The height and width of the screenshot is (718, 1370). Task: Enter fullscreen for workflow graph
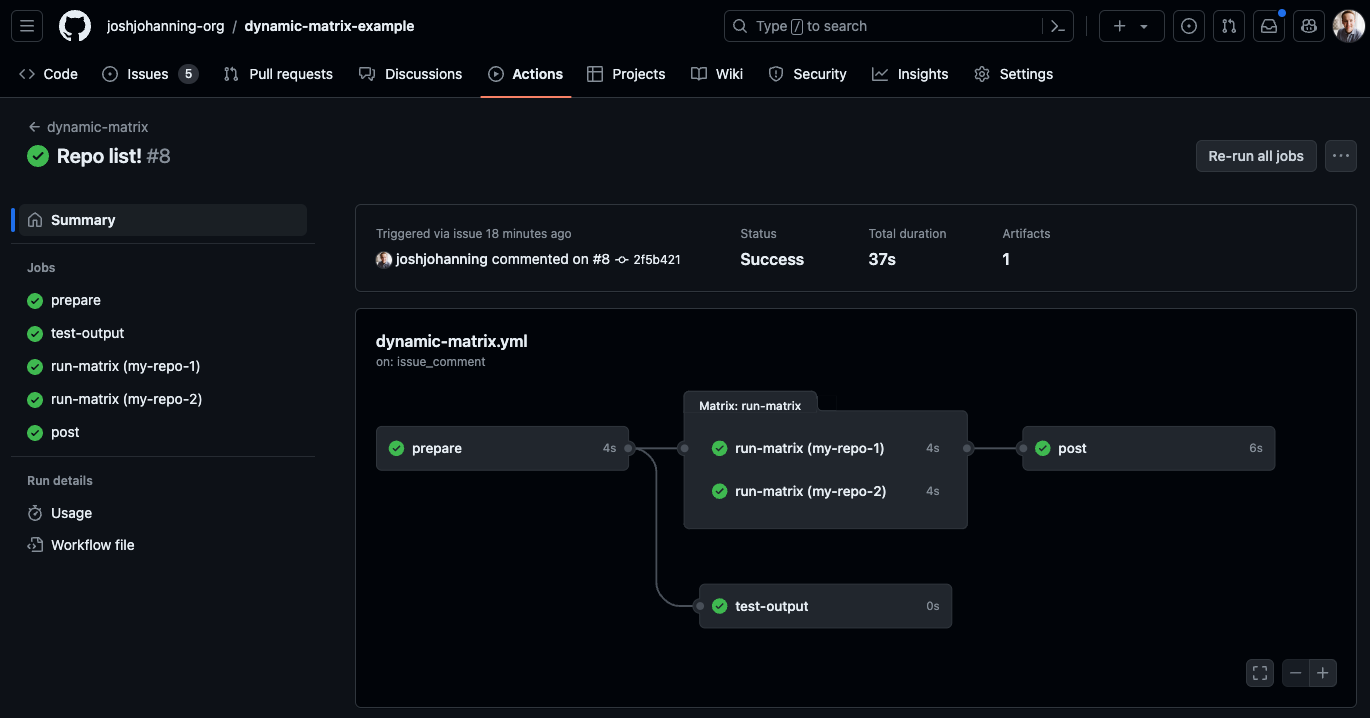(x=1260, y=673)
